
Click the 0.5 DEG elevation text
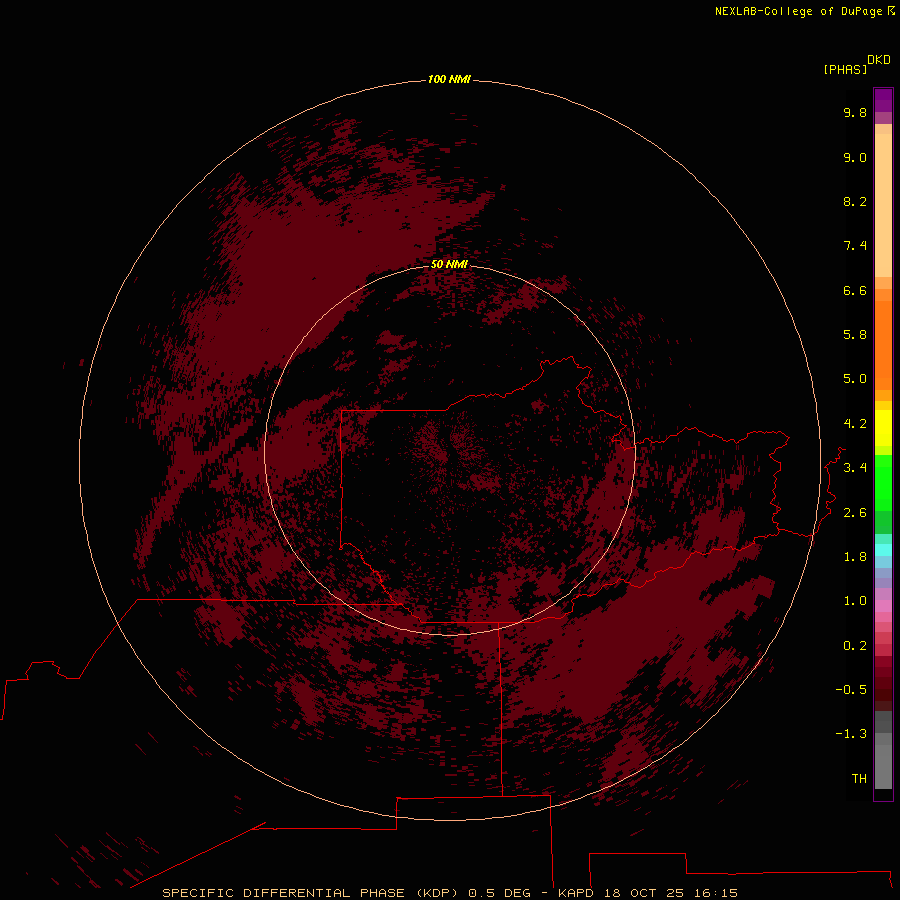point(499,893)
